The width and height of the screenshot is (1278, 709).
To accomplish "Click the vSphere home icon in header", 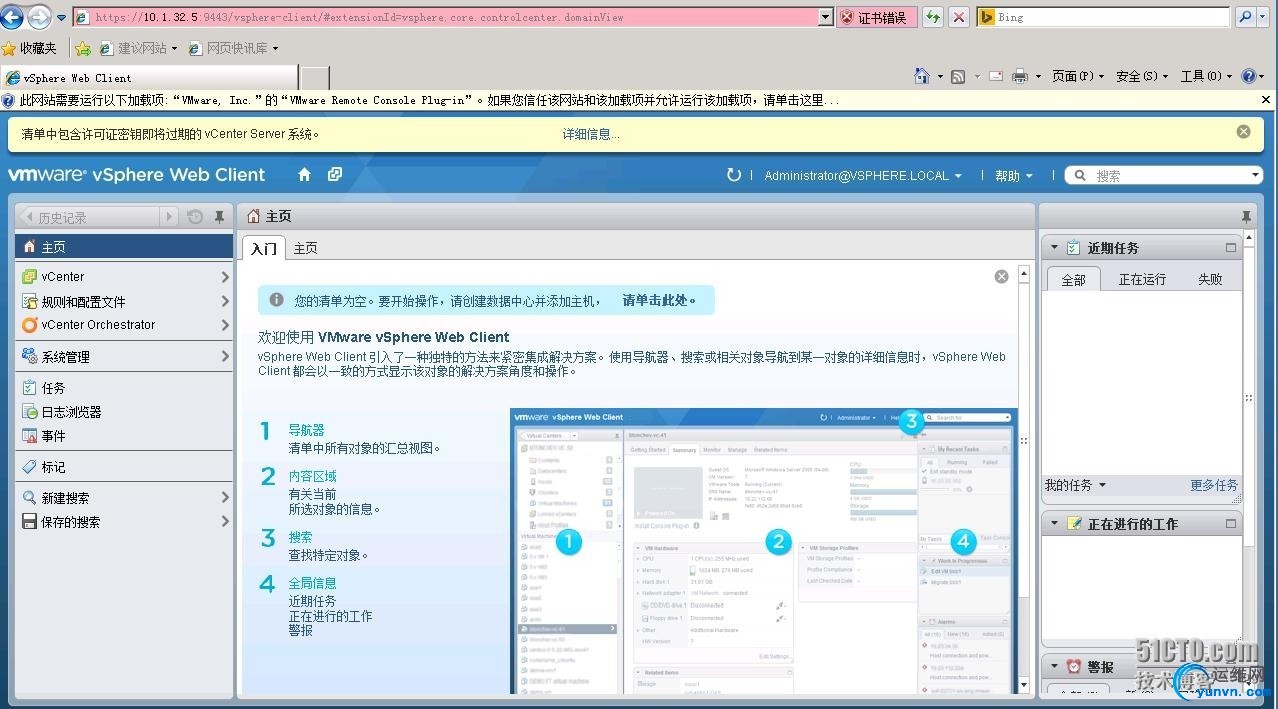I will click(304, 174).
